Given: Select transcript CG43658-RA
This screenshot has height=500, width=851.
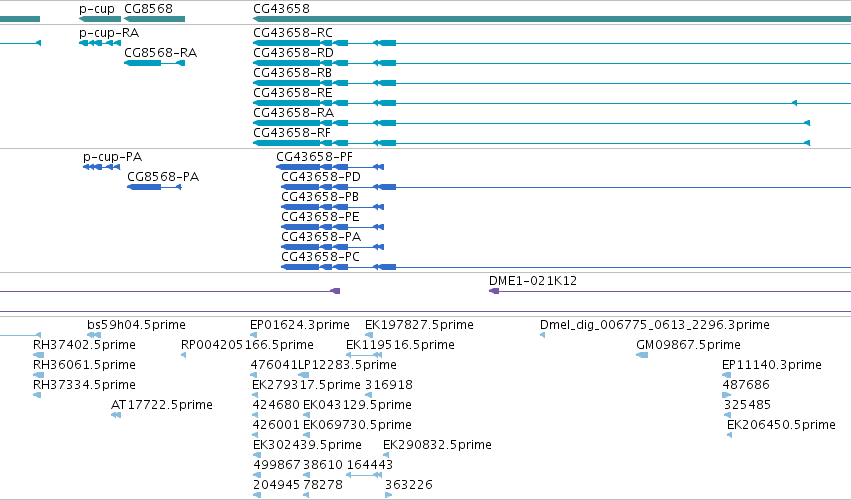Looking at the screenshot, I should (x=293, y=113).
